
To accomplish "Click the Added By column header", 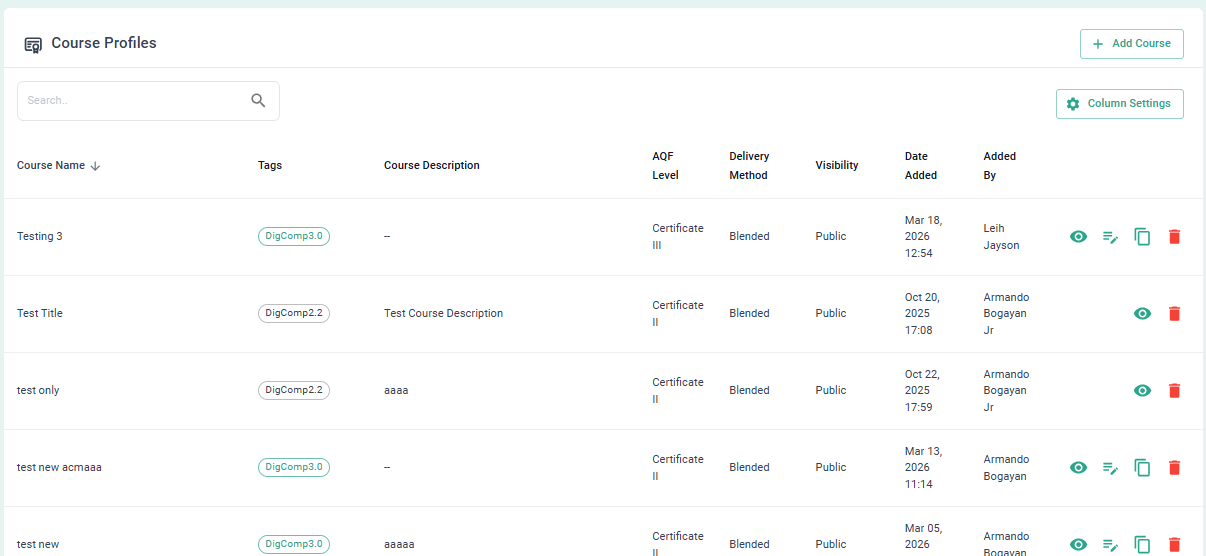I will (x=1000, y=165).
